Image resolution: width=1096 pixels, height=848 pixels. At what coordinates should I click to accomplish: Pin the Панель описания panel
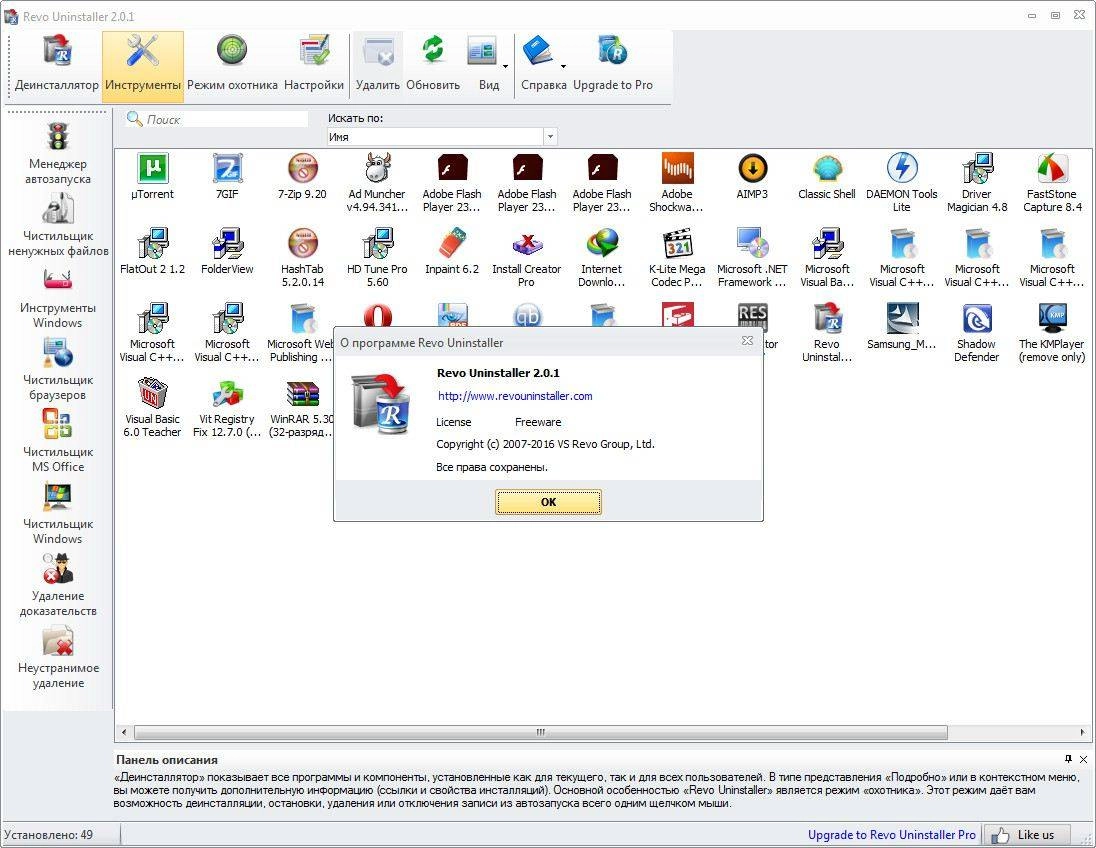pyautogui.click(x=1068, y=759)
